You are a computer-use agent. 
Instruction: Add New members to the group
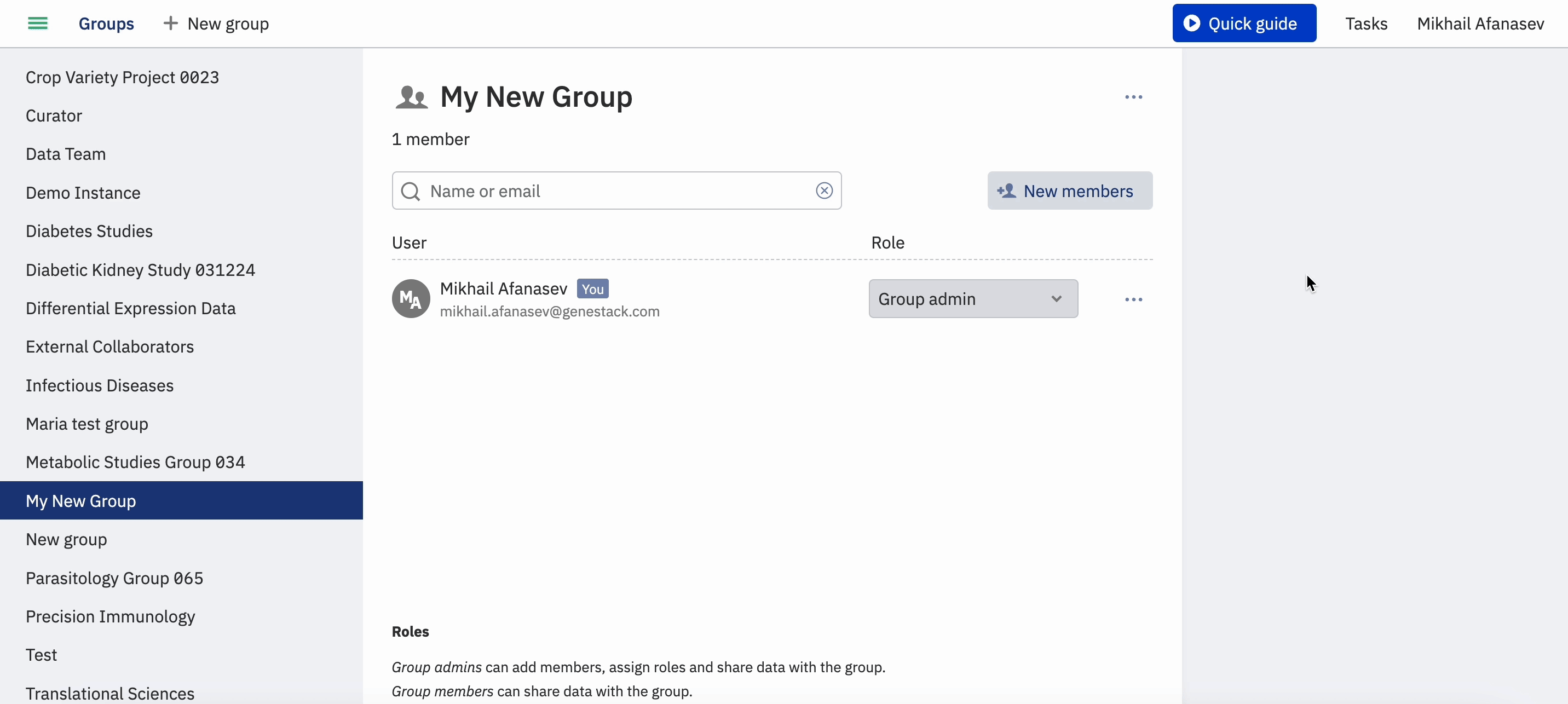pyautogui.click(x=1069, y=191)
